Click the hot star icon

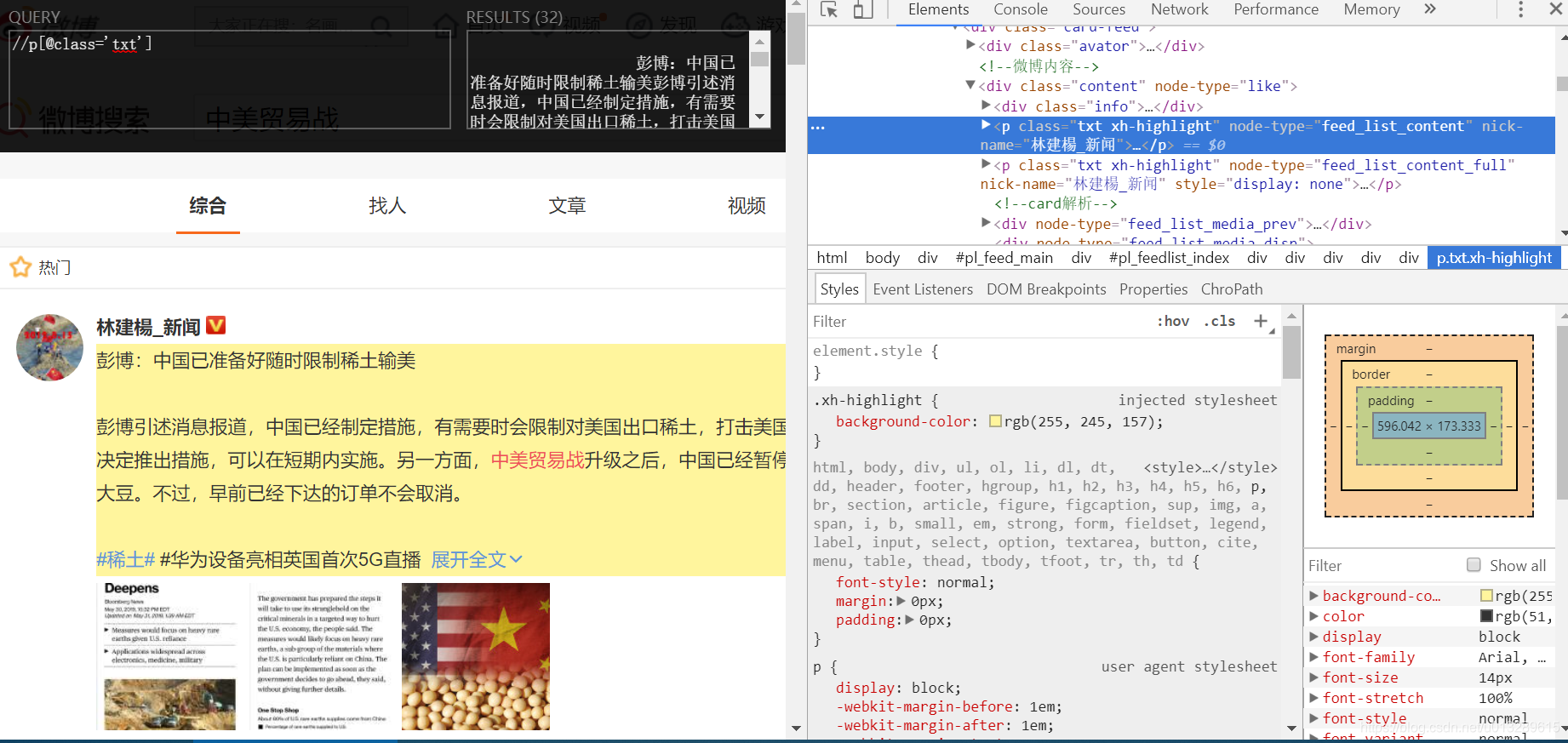[x=20, y=267]
